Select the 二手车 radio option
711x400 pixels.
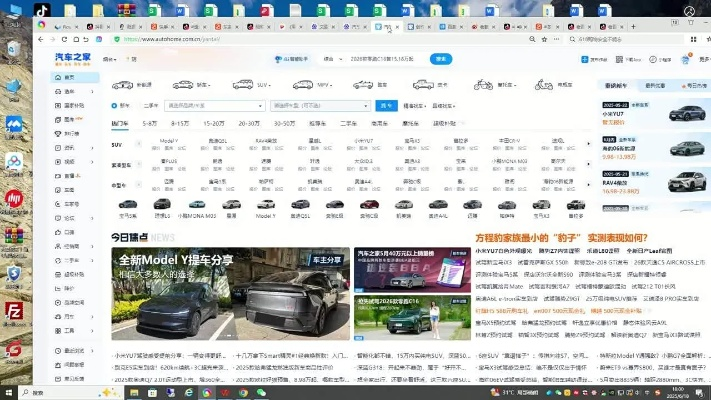(150, 104)
